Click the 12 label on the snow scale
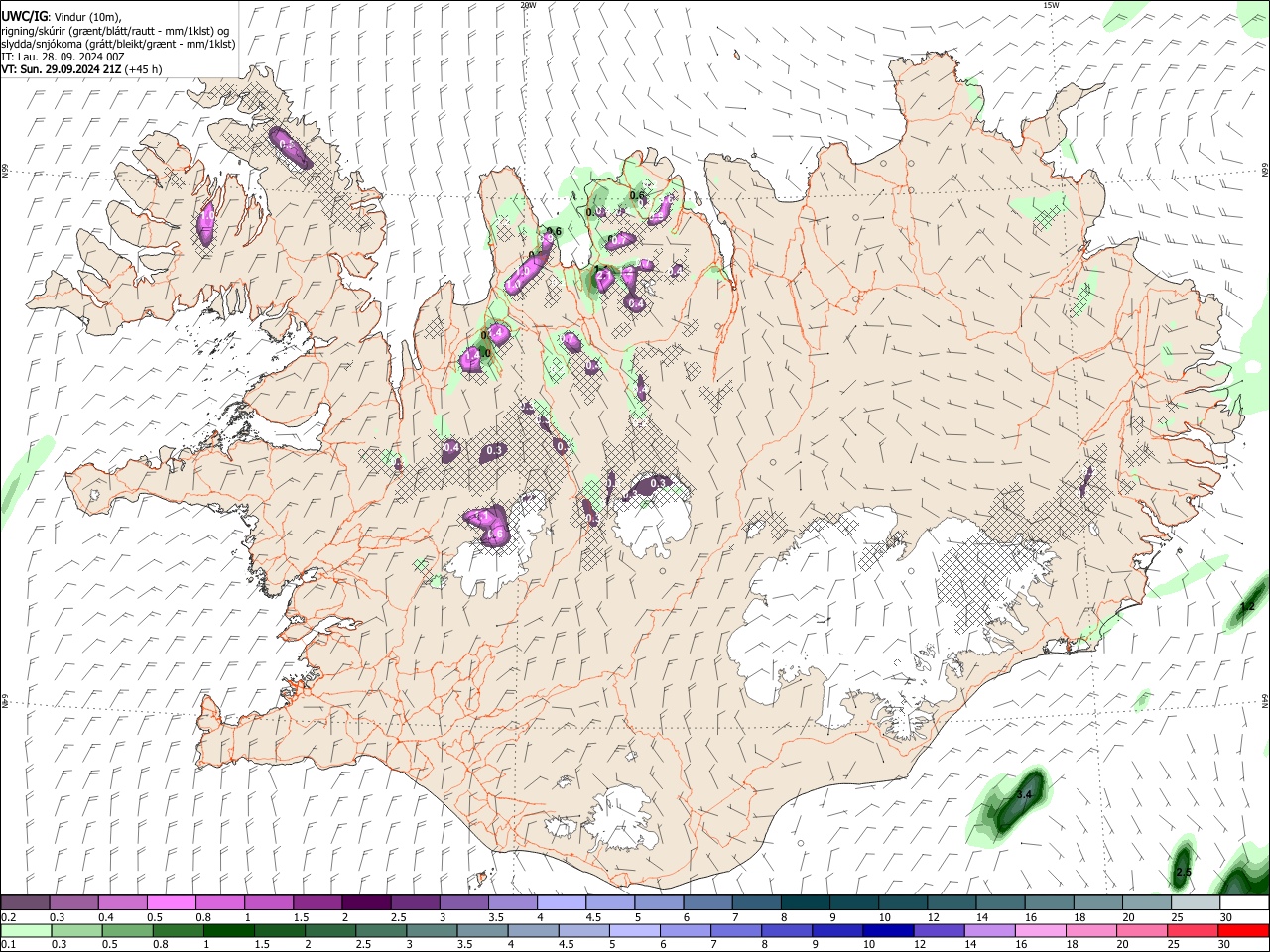 tap(934, 917)
